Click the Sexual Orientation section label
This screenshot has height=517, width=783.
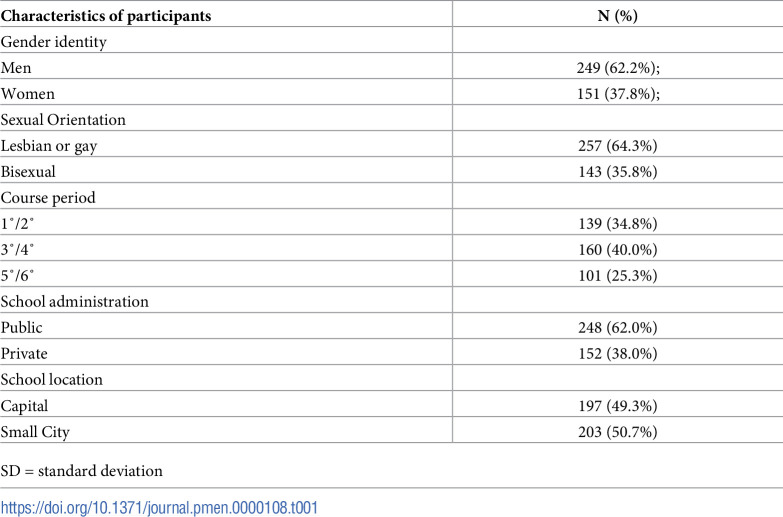click(x=63, y=120)
